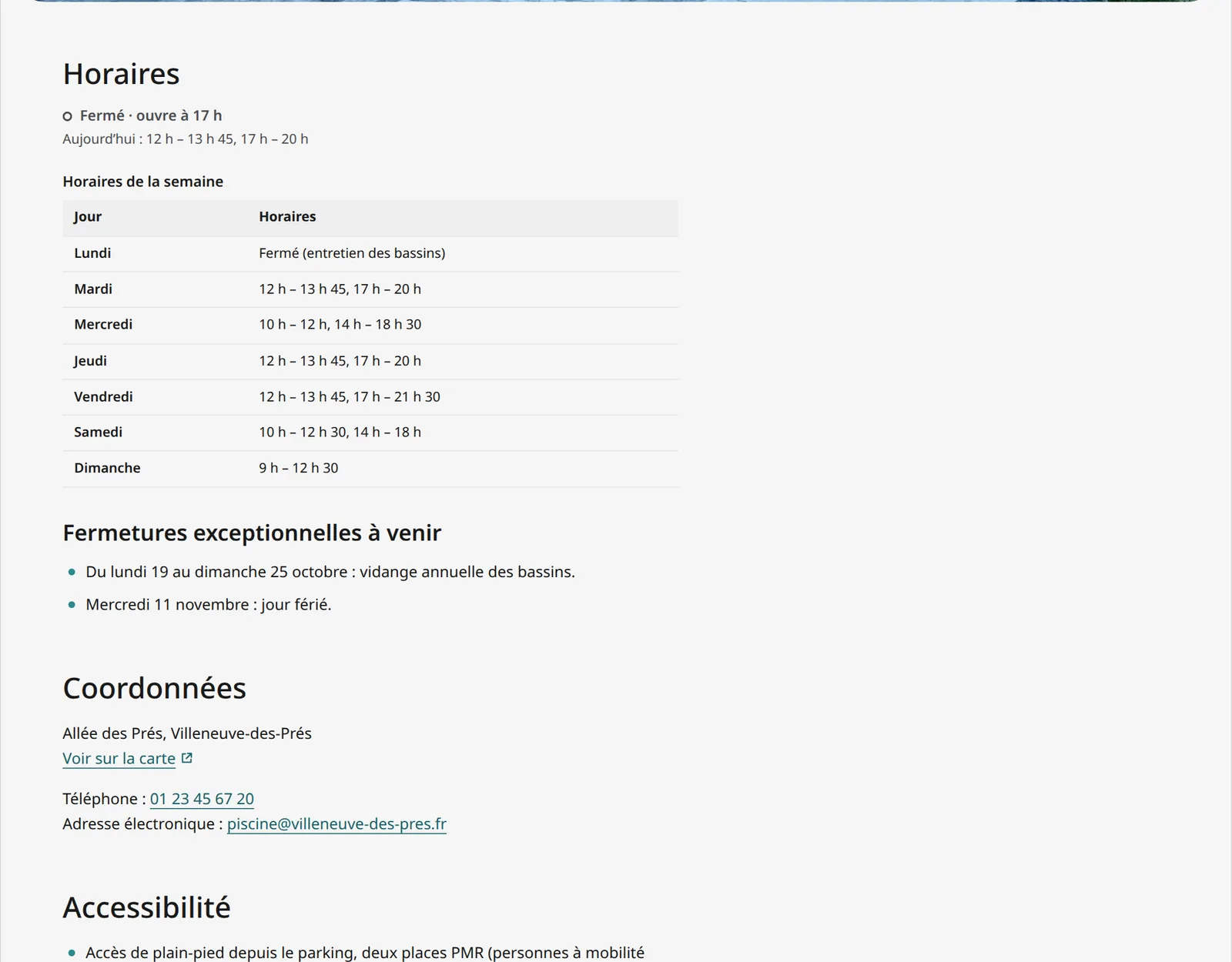Click the '10 h – 12 h, 14 h – 18 h 30' cell
Screen dimensions: 1232x962
tap(340, 325)
